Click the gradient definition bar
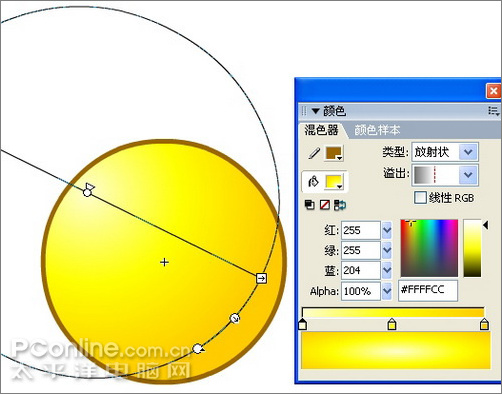 [x=393, y=312]
